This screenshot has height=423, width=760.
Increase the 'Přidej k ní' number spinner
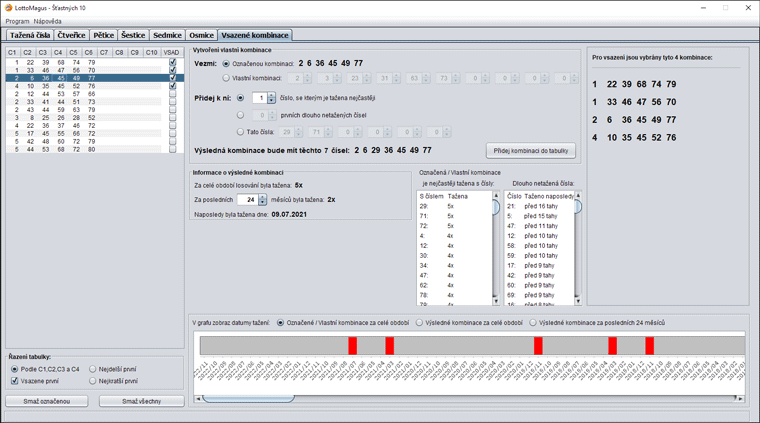pos(271,95)
